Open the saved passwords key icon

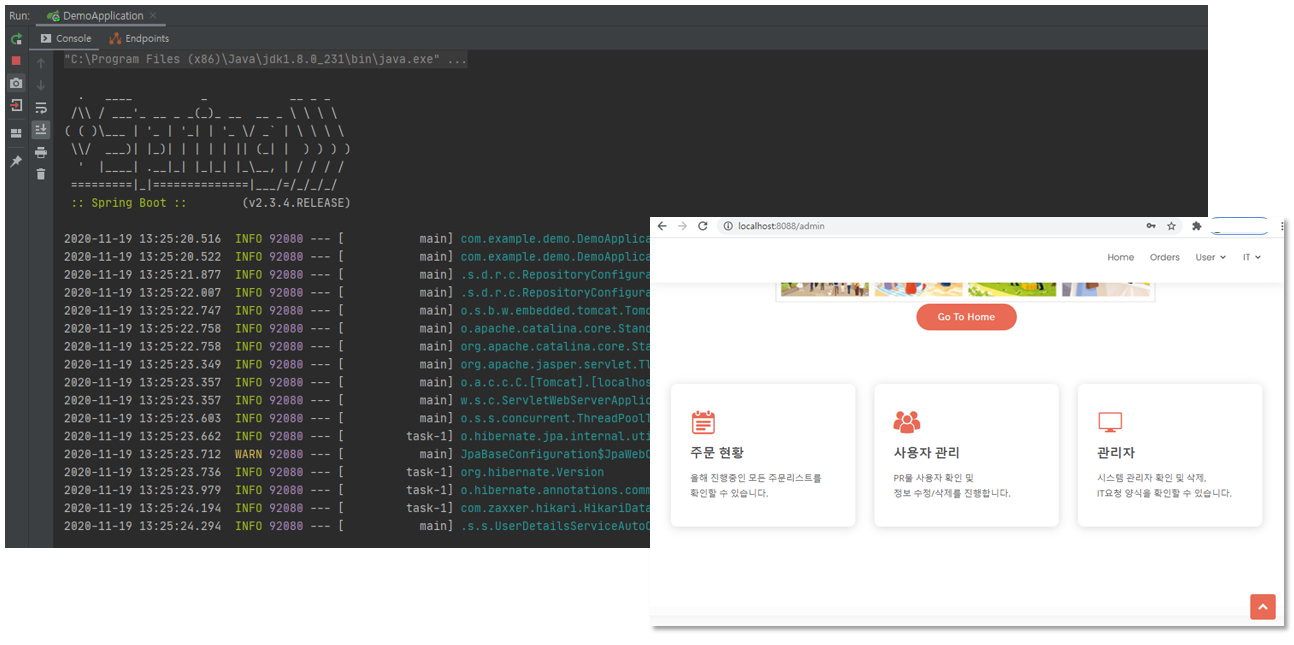click(1151, 227)
